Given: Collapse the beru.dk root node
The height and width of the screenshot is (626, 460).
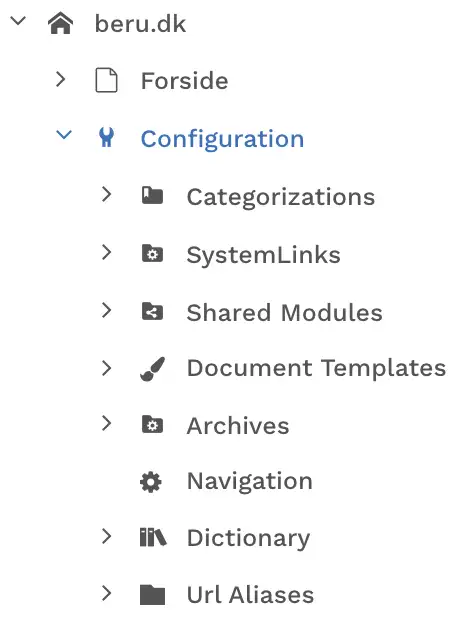Looking at the screenshot, I should pyautogui.click(x=18, y=20).
